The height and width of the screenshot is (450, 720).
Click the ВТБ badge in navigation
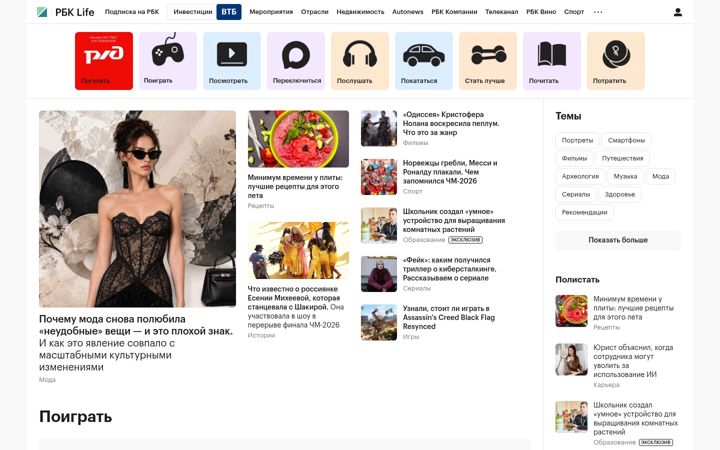[229, 12]
